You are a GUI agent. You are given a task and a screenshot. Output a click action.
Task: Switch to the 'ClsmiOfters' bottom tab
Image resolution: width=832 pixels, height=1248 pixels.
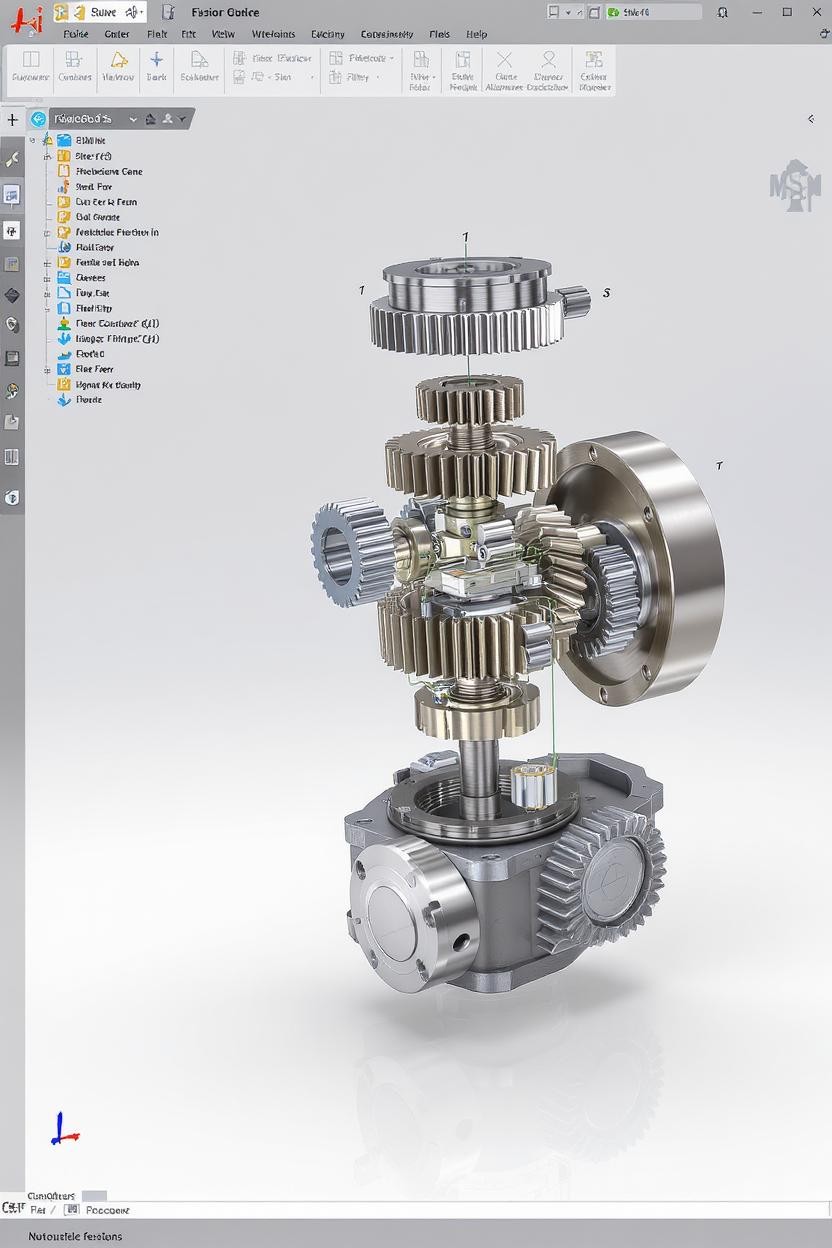coord(51,1195)
